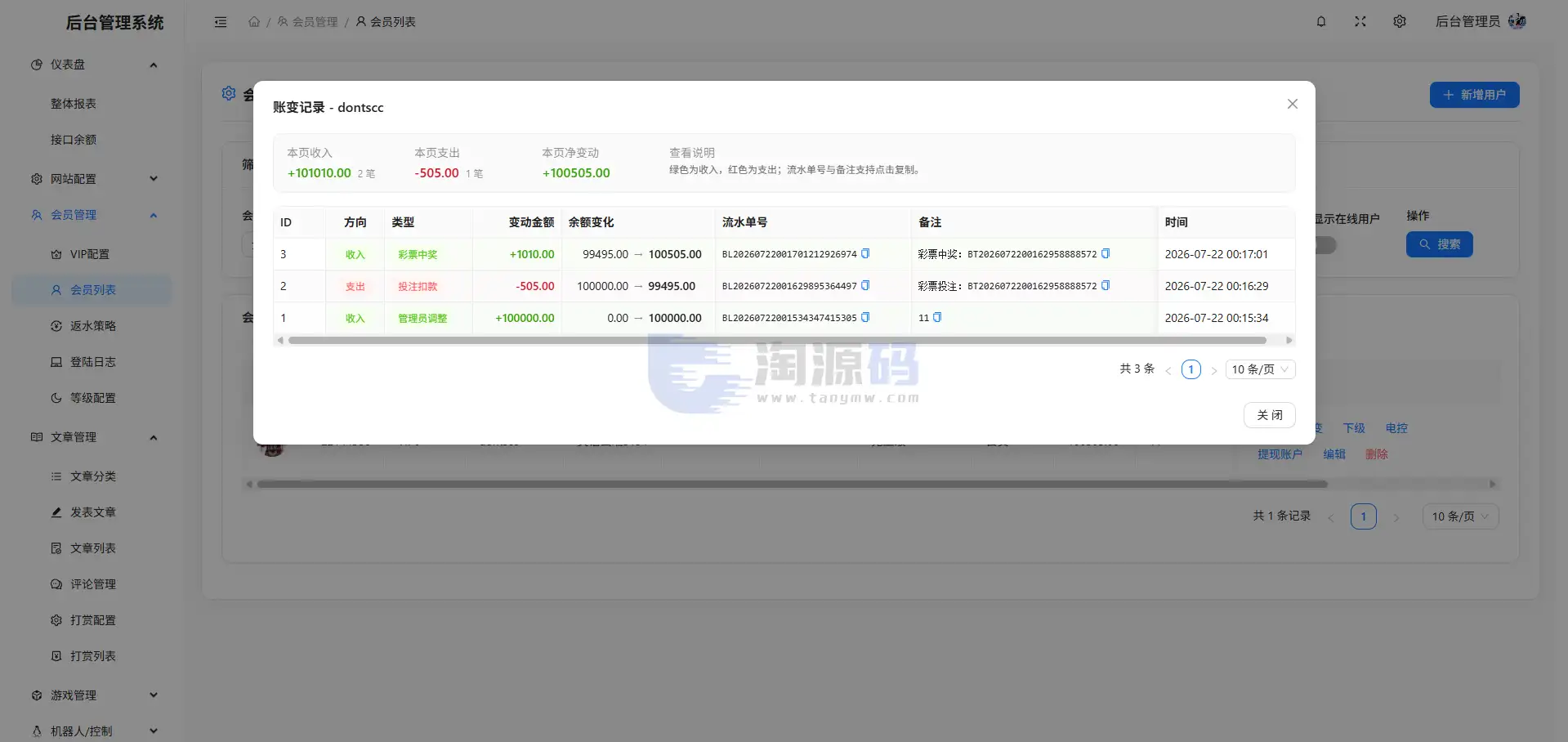
Task: Click the 会员管理 breadcrumb link
Action: (x=307, y=22)
